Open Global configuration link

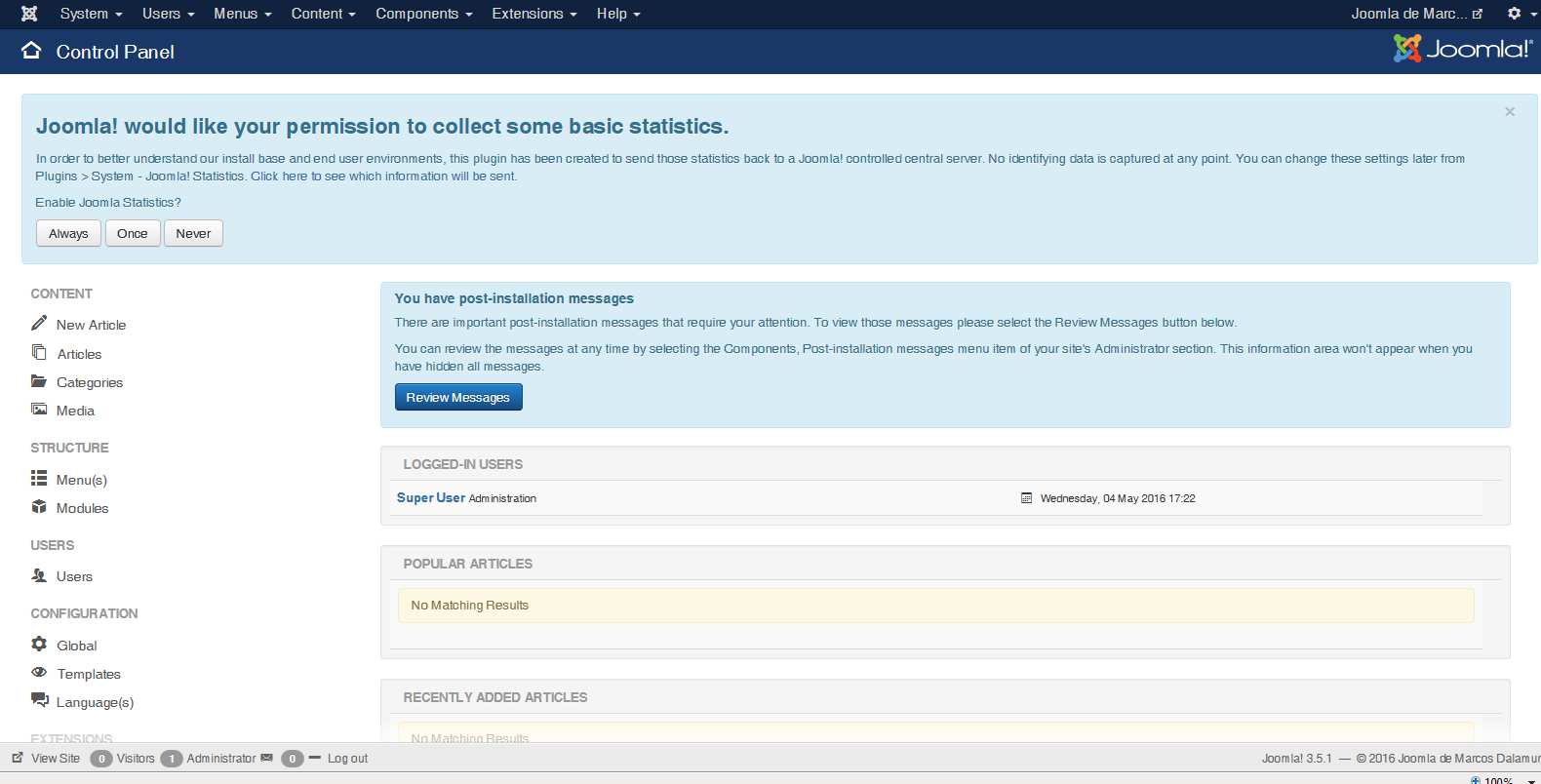[x=77, y=646]
